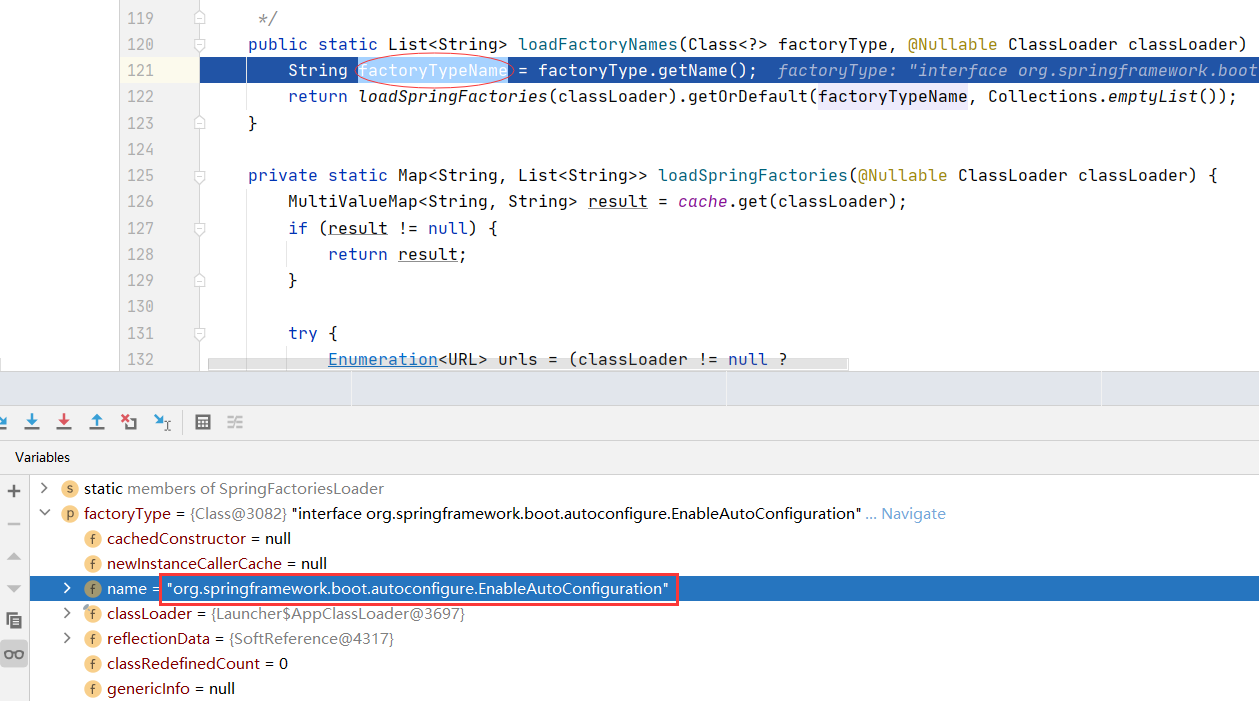The image size is (1259, 701).
Task: Click loadSpringFactories call on line 122
Action: click(453, 96)
